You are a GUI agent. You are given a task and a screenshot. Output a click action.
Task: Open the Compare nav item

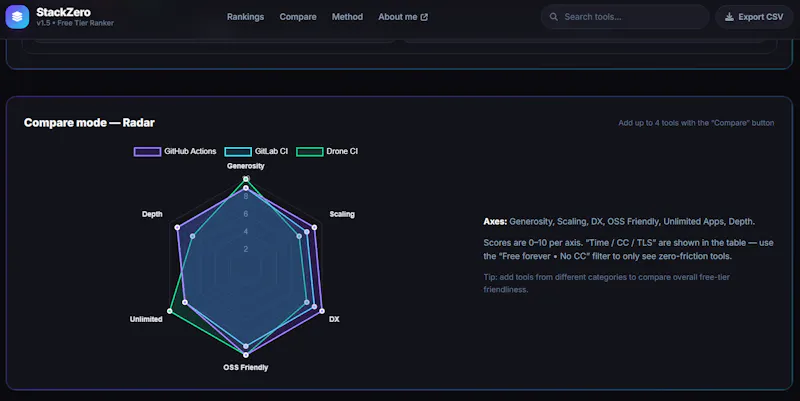click(x=298, y=17)
